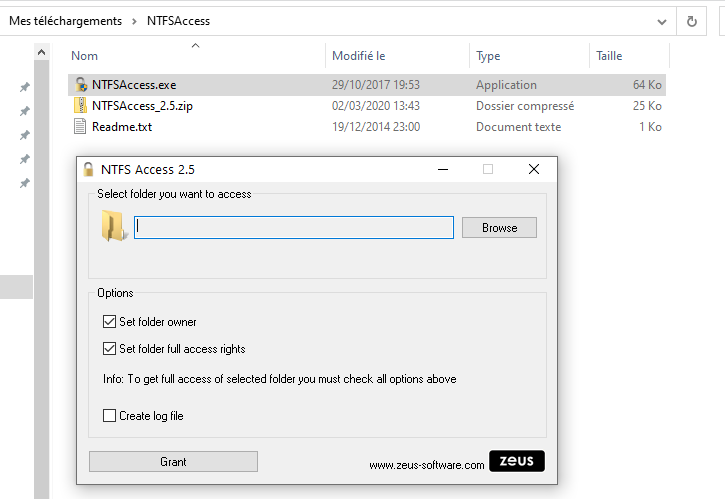Screen dimensions: 725x499
Task: Toggle Set folder owner checkbox
Action: tap(109, 321)
